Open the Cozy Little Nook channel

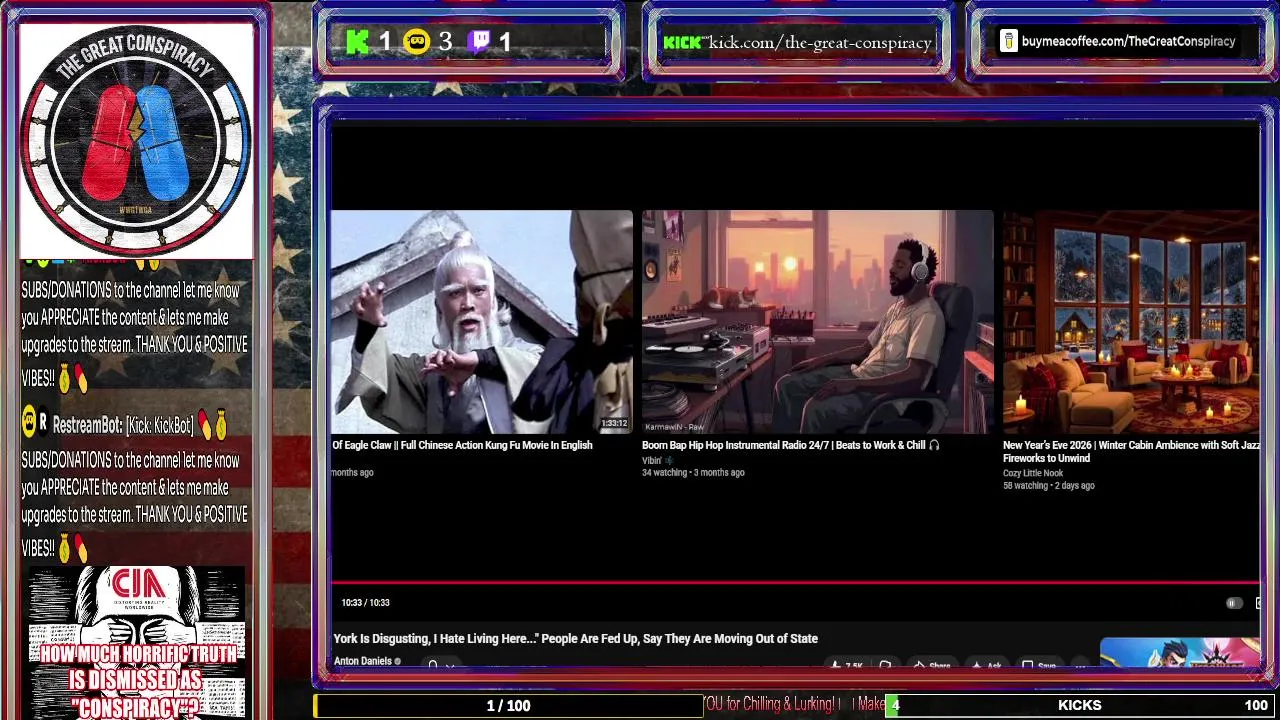click(1033, 473)
